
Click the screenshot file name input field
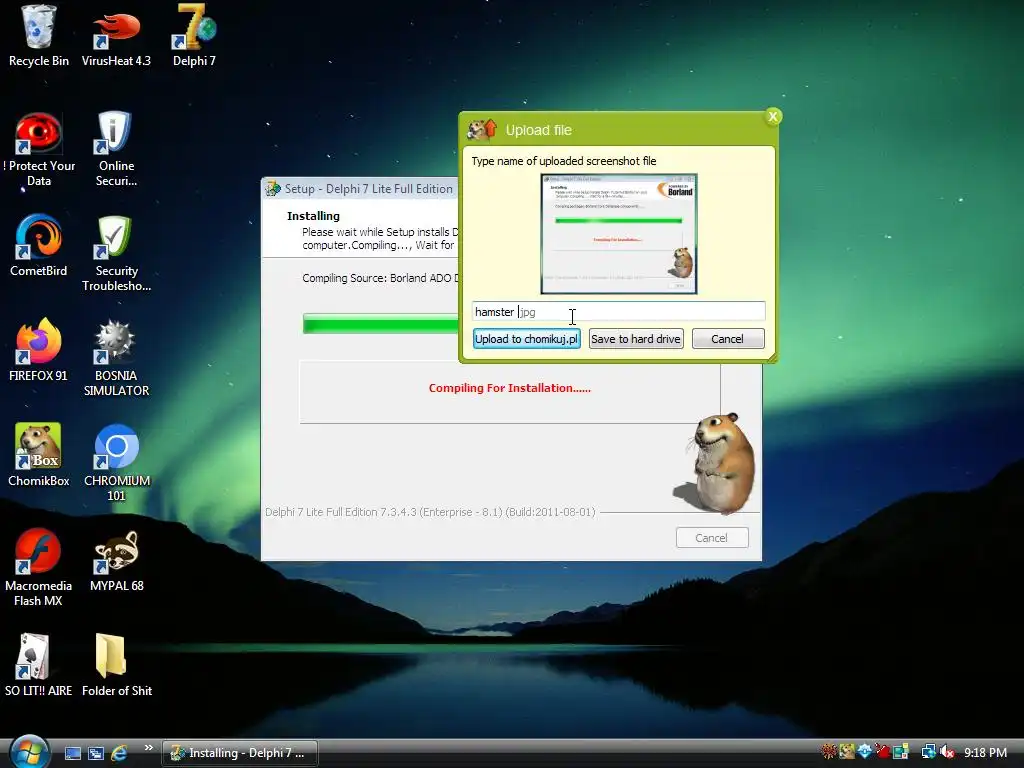click(618, 312)
